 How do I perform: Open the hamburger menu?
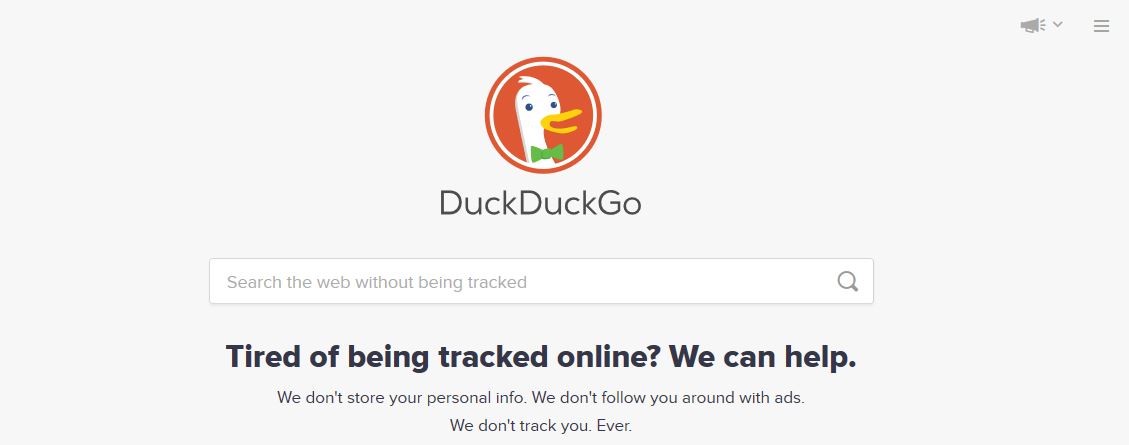[1101, 27]
